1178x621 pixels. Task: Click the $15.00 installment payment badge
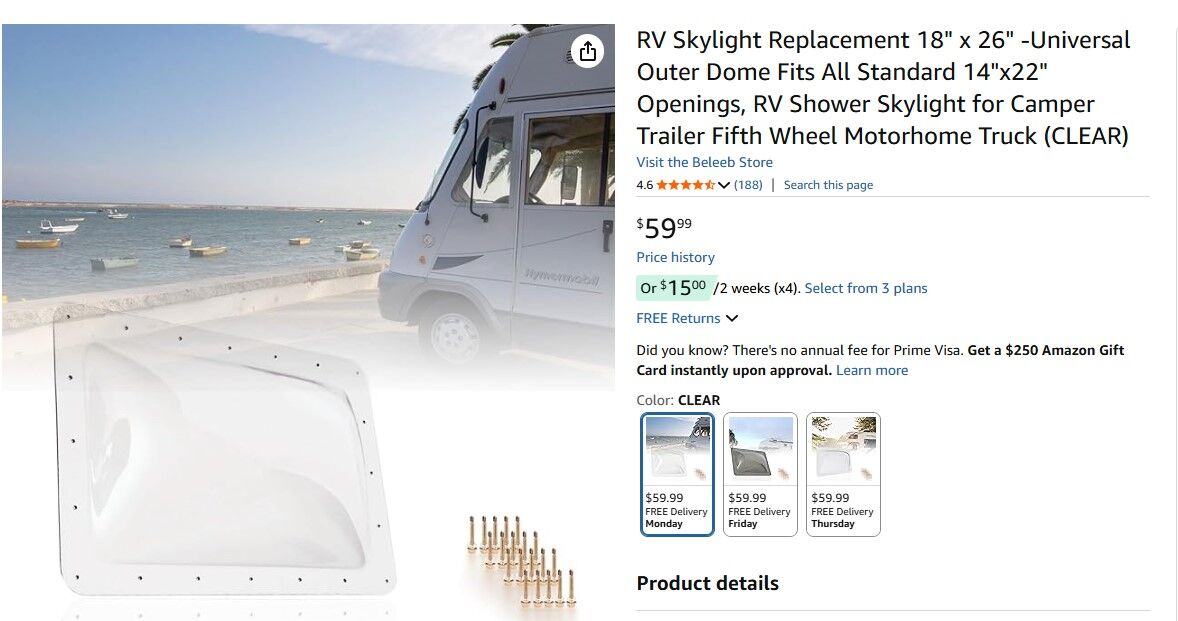coord(673,288)
